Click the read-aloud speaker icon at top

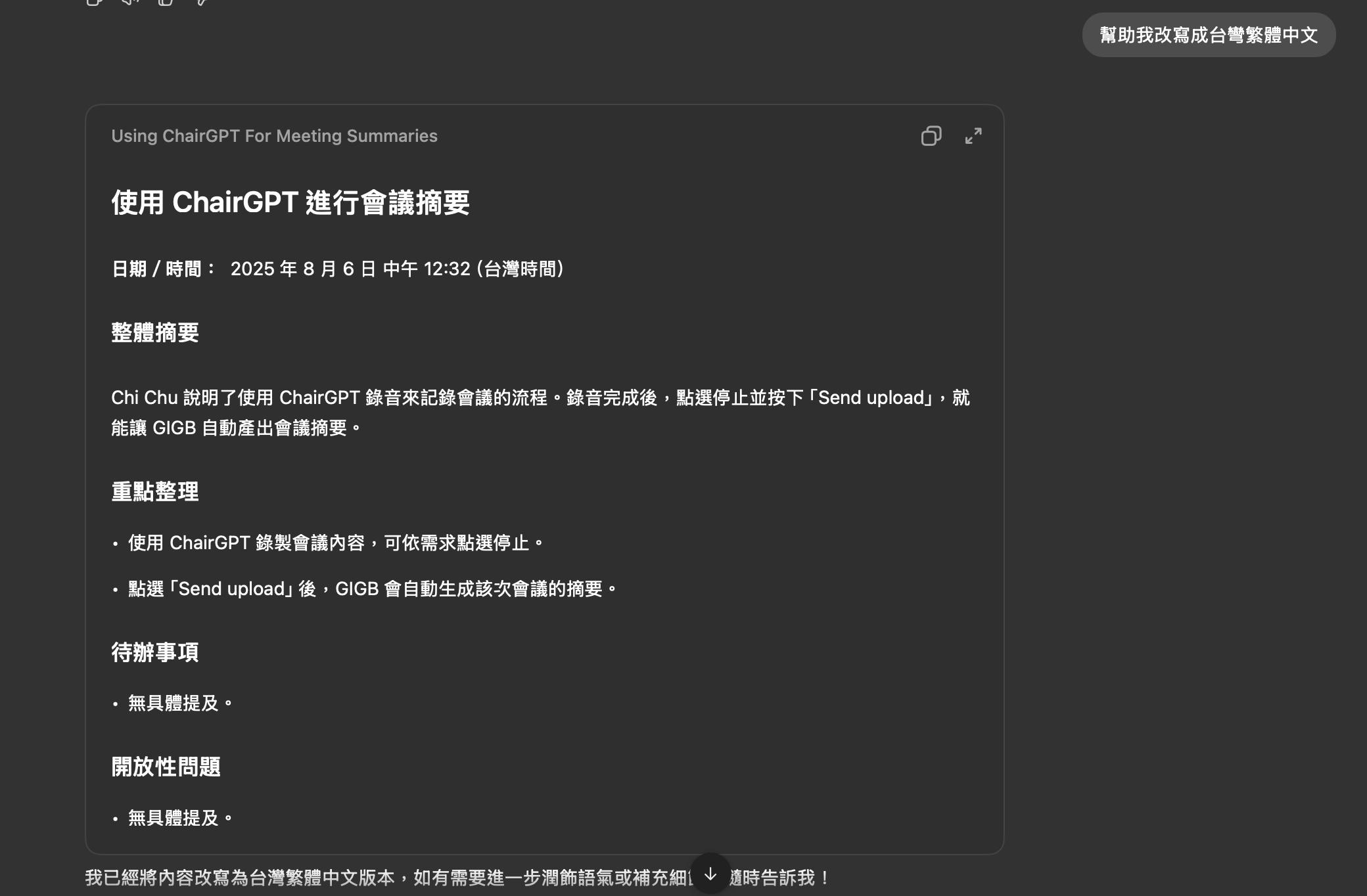coord(130,2)
